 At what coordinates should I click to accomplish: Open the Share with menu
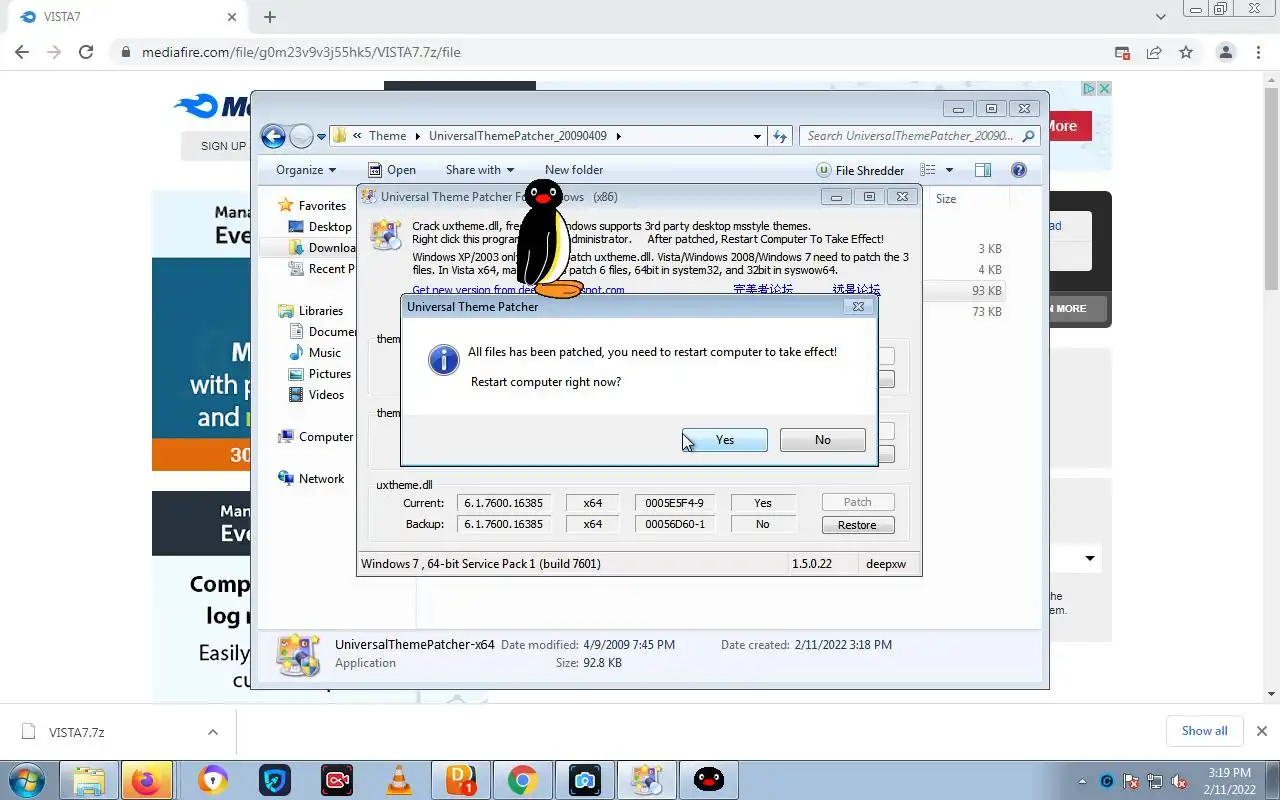point(480,170)
